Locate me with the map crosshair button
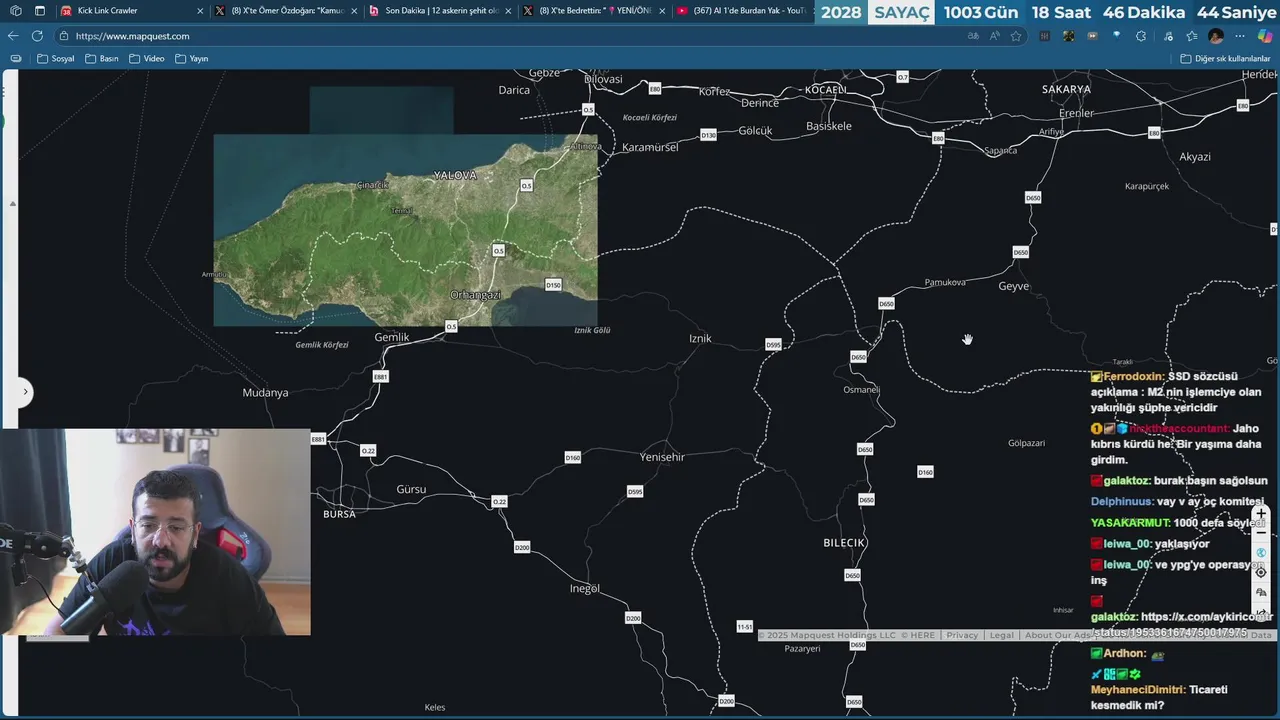Image resolution: width=1280 pixels, height=720 pixels. (x=1261, y=573)
